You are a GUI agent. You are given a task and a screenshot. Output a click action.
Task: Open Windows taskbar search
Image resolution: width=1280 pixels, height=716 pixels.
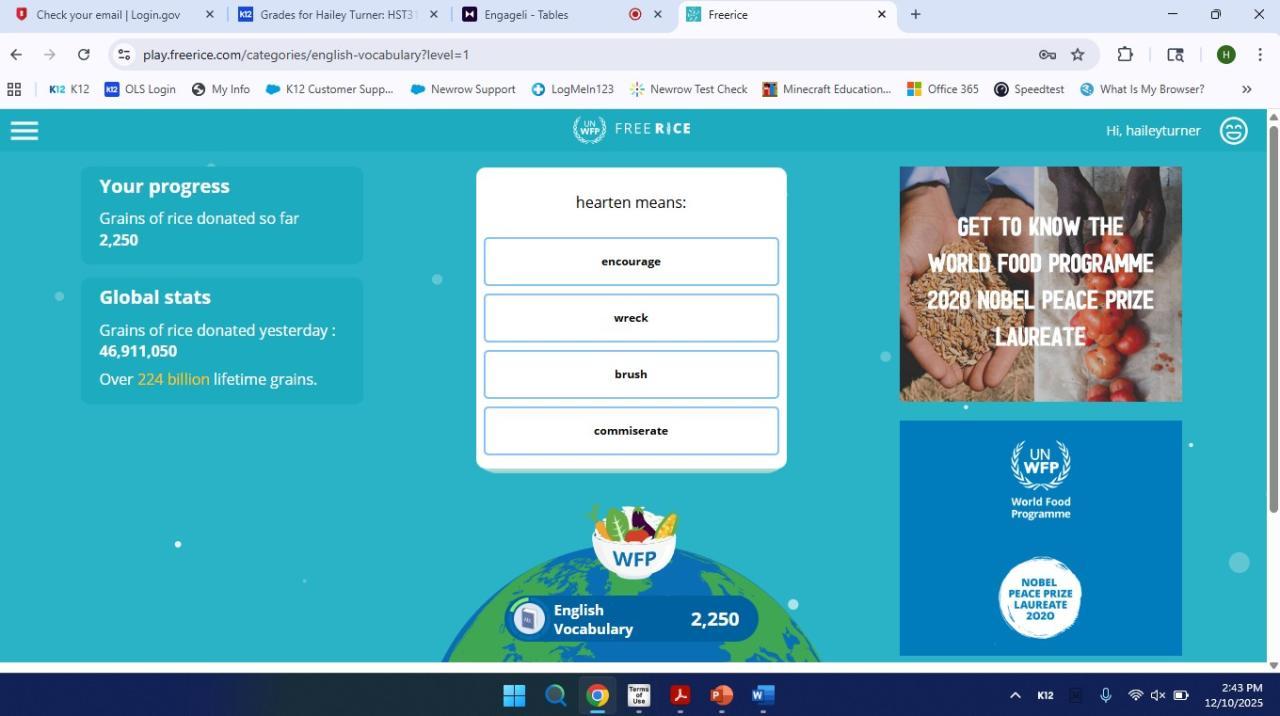[x=556, y=695]
